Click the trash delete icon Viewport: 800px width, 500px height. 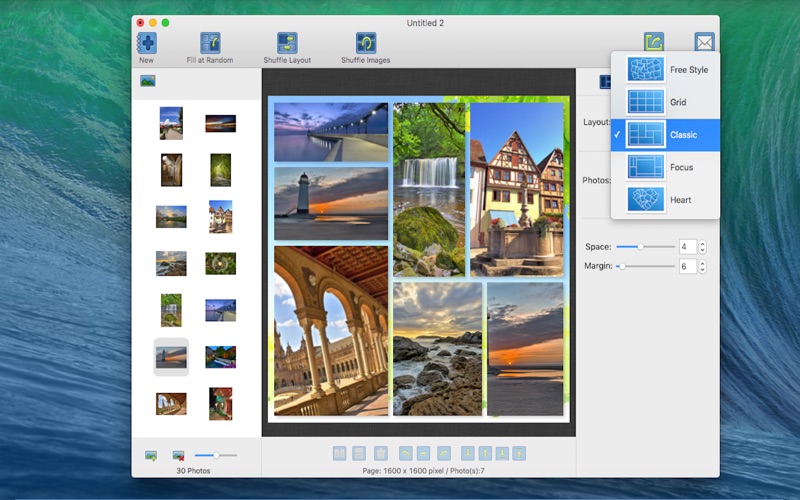click(x=381, y=453)
